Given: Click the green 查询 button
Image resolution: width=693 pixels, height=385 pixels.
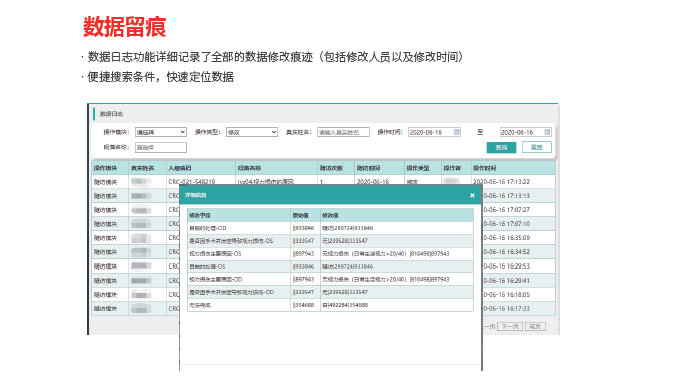Looking at the screenshot, I should (x=501, y=148).
